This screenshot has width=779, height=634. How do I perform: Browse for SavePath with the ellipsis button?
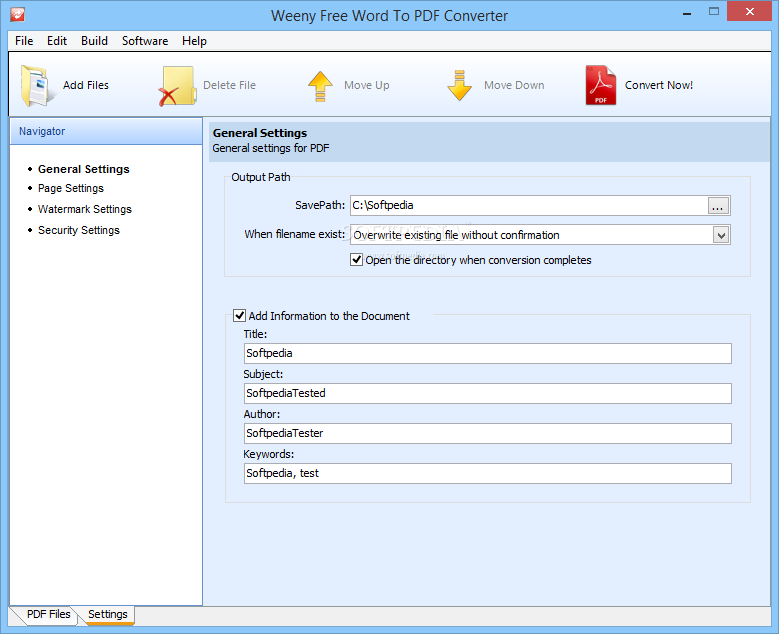coord(718,206)
